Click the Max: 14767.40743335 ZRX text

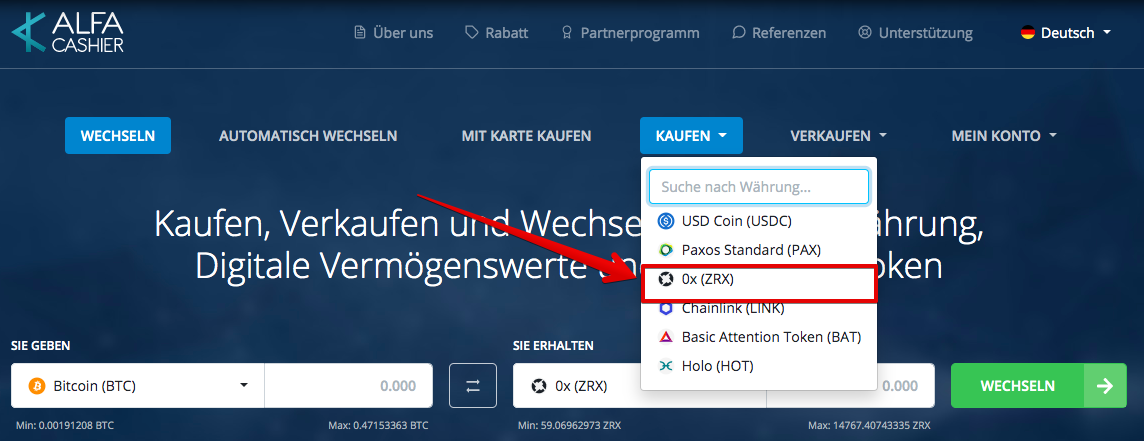pos(869,425)
